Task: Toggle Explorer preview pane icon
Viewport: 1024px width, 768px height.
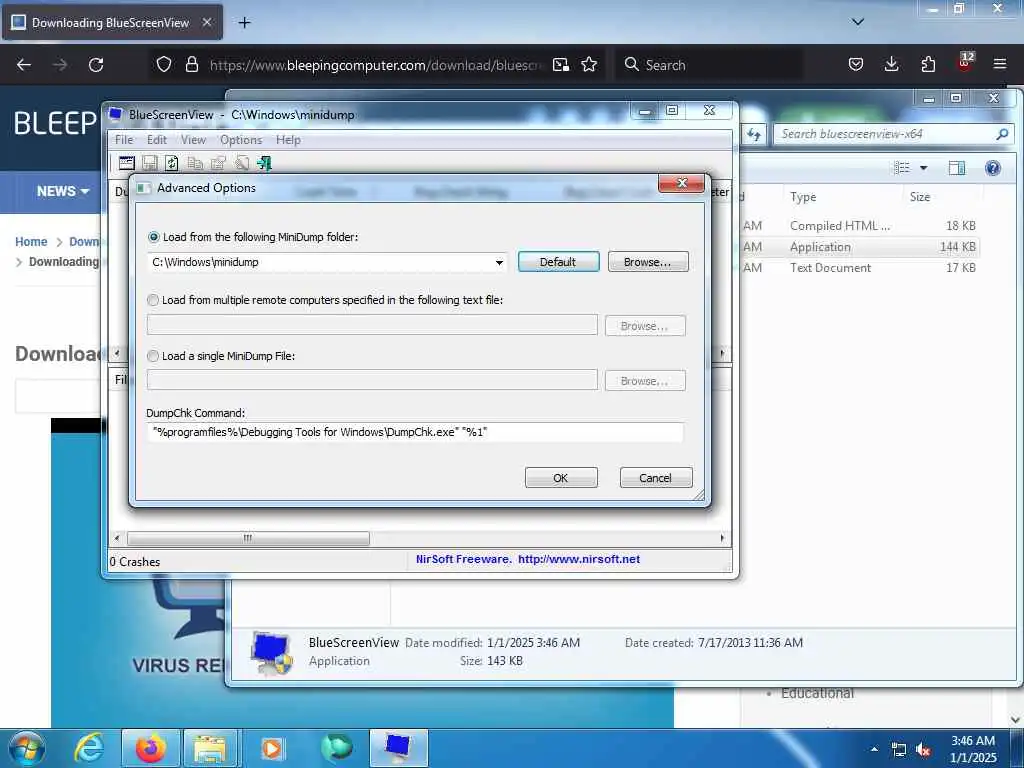Action: tap(957, 168)
